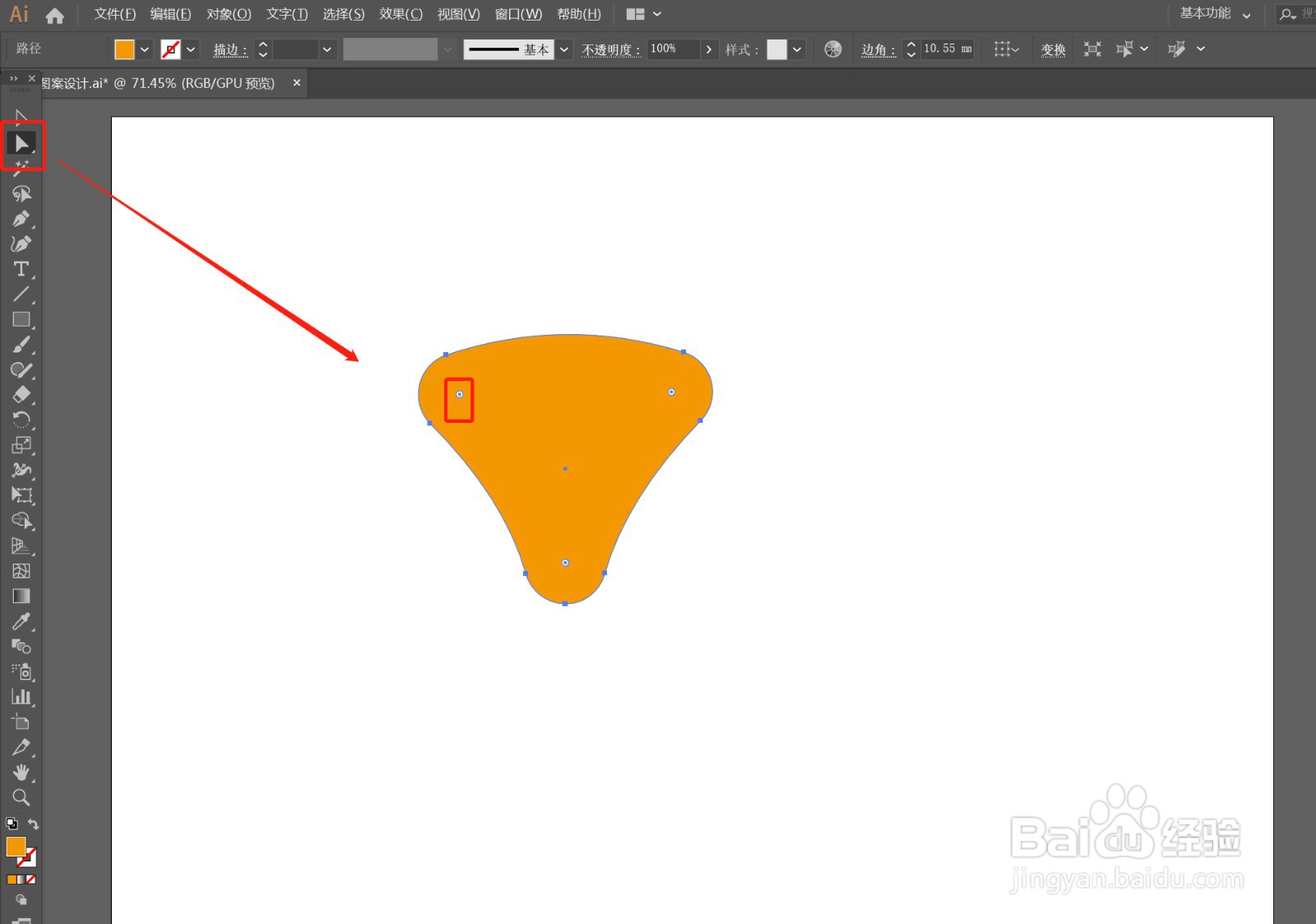
Task: Select the Direct Selection tool
Action: point(21,143)
